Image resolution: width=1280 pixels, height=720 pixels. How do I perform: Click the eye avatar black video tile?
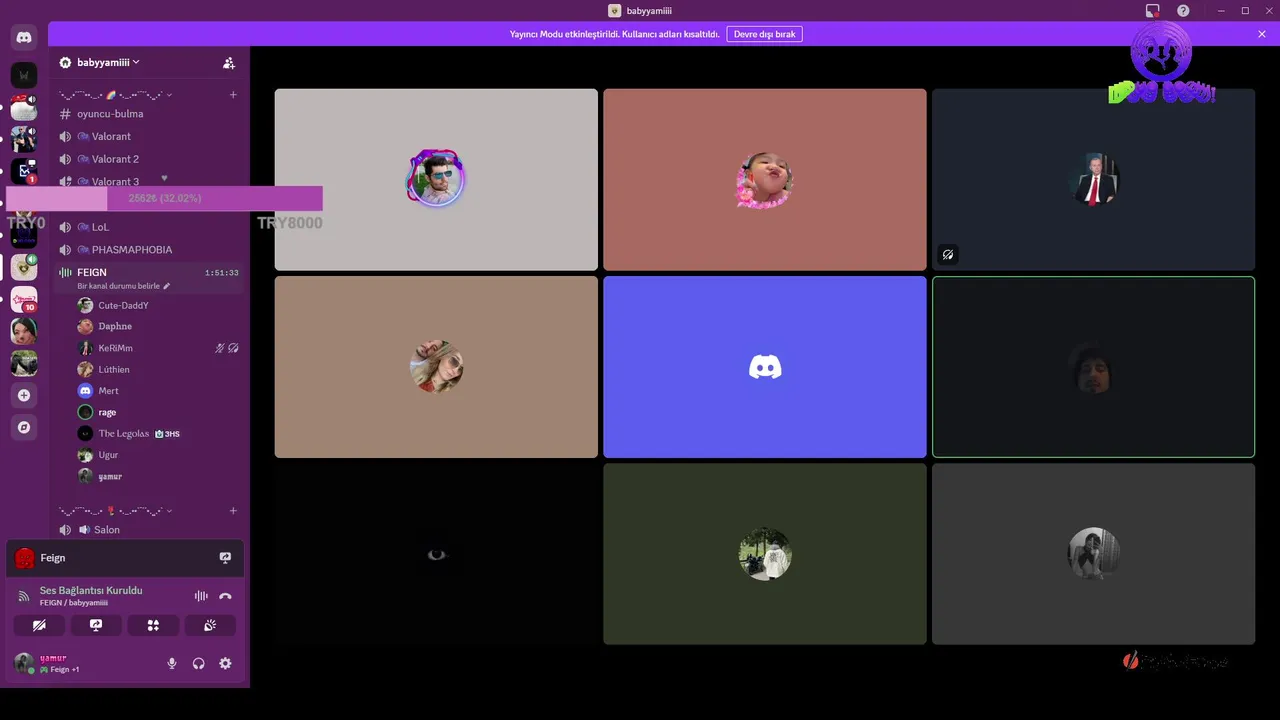pos(436,554)
